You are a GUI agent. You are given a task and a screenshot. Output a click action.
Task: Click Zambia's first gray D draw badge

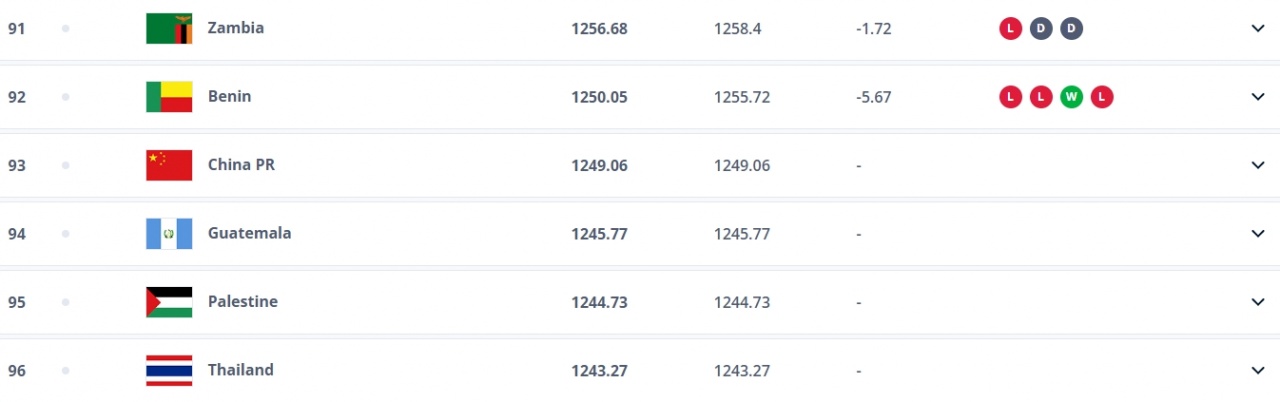tap(1041, 28)
